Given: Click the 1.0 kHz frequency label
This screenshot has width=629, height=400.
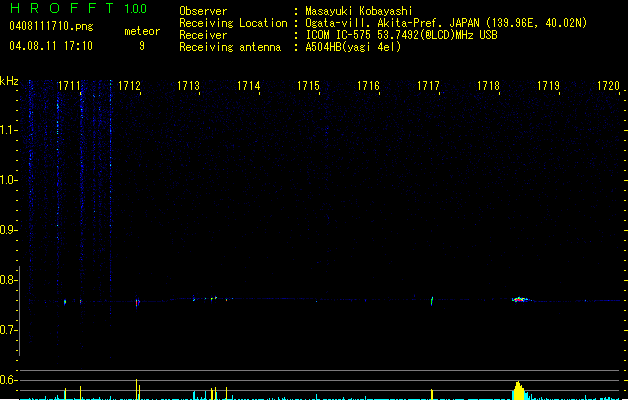Looking at the screenshot, I should tap(8, 180).
